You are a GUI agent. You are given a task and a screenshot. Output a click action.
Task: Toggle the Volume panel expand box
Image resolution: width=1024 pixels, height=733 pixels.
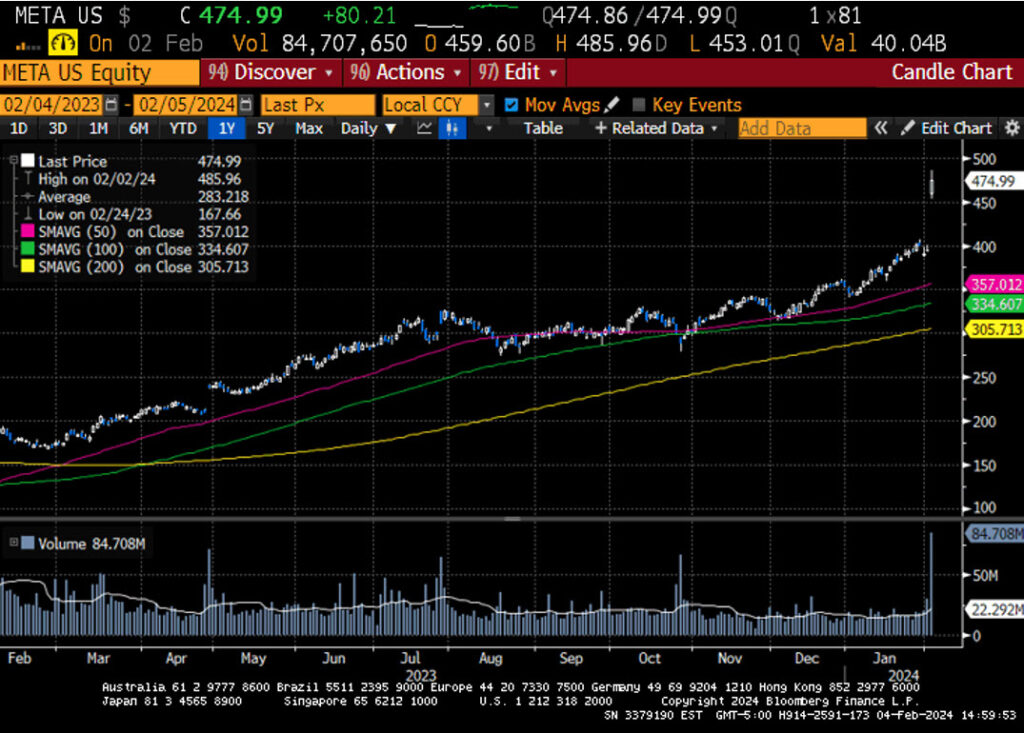(x=14, y=543)
